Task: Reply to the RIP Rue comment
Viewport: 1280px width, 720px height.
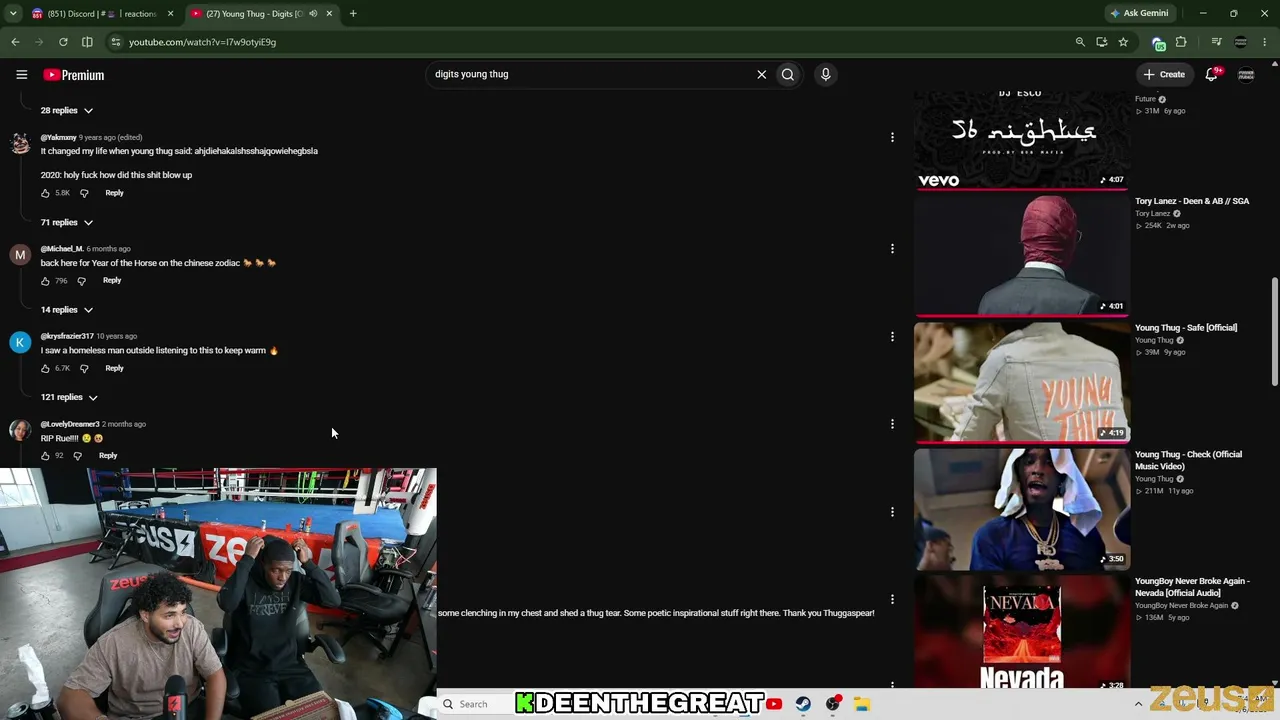Action: pos(108,456)
